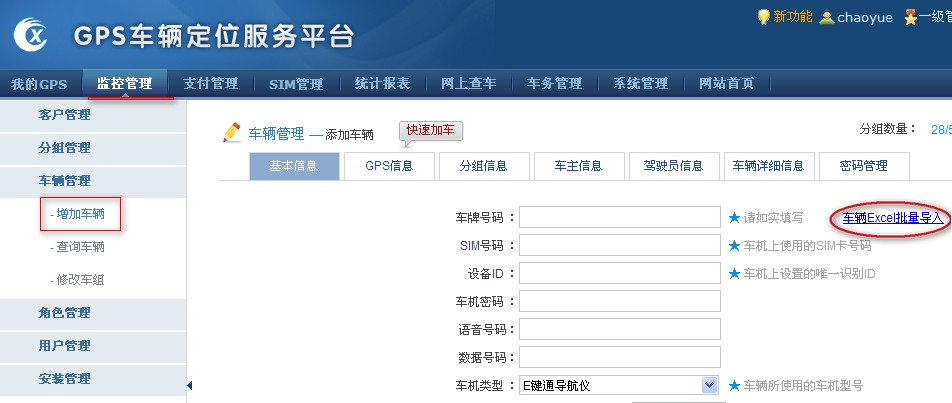This screenshot has height=403, width=952.
Task: Switch to the 密码管理 tab
Action: (x=863, y=166)
